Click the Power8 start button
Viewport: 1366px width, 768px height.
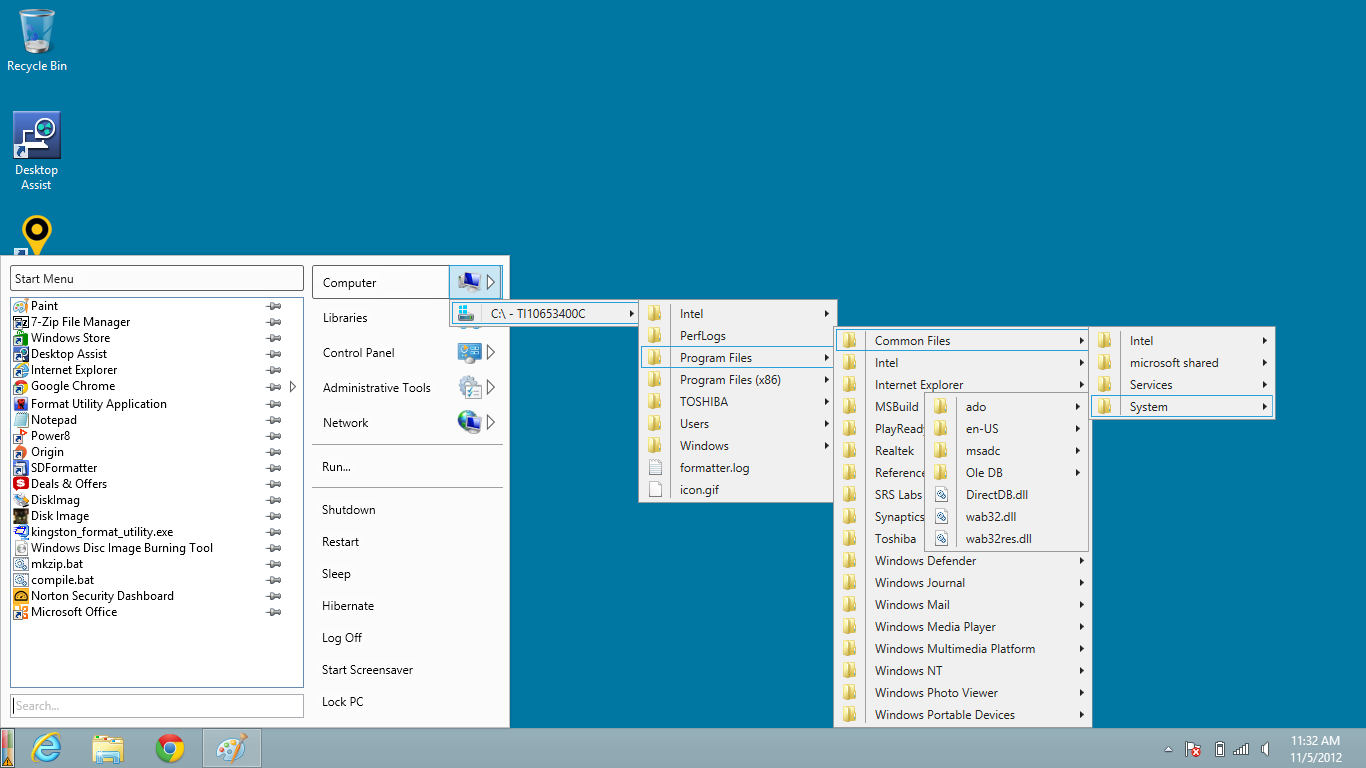10,748
